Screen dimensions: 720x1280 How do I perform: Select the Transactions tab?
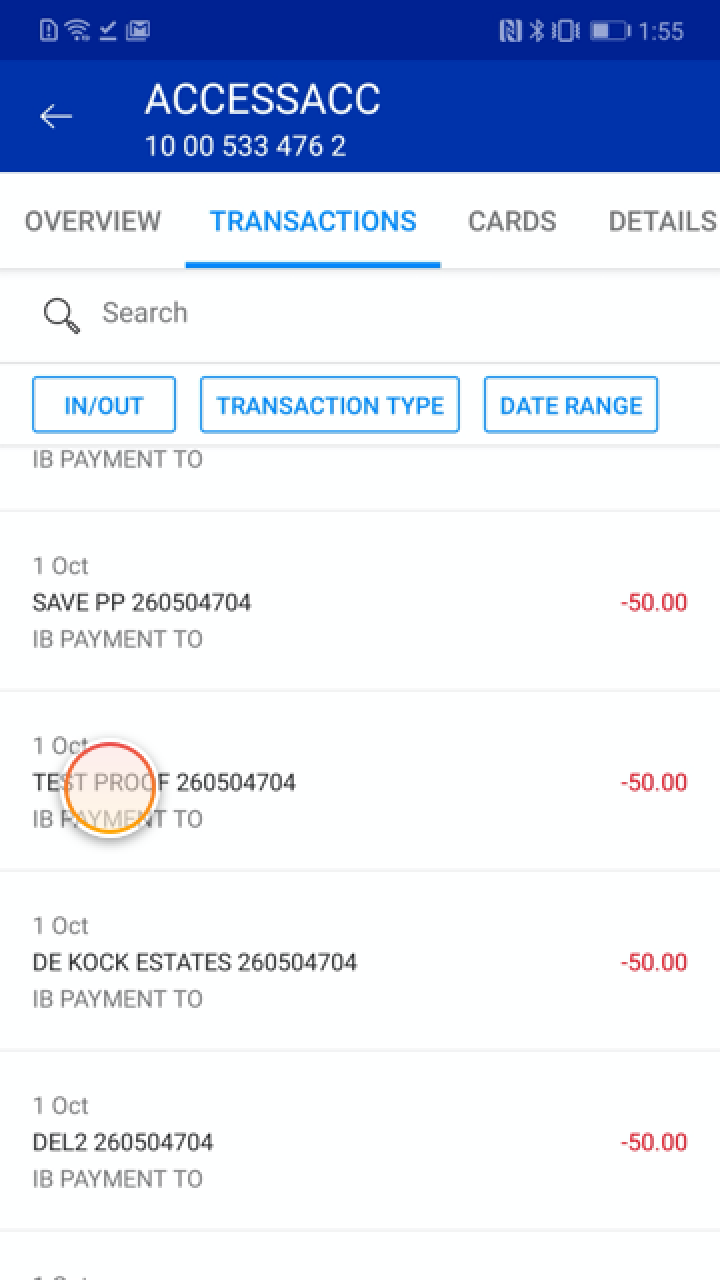point(313,221)
